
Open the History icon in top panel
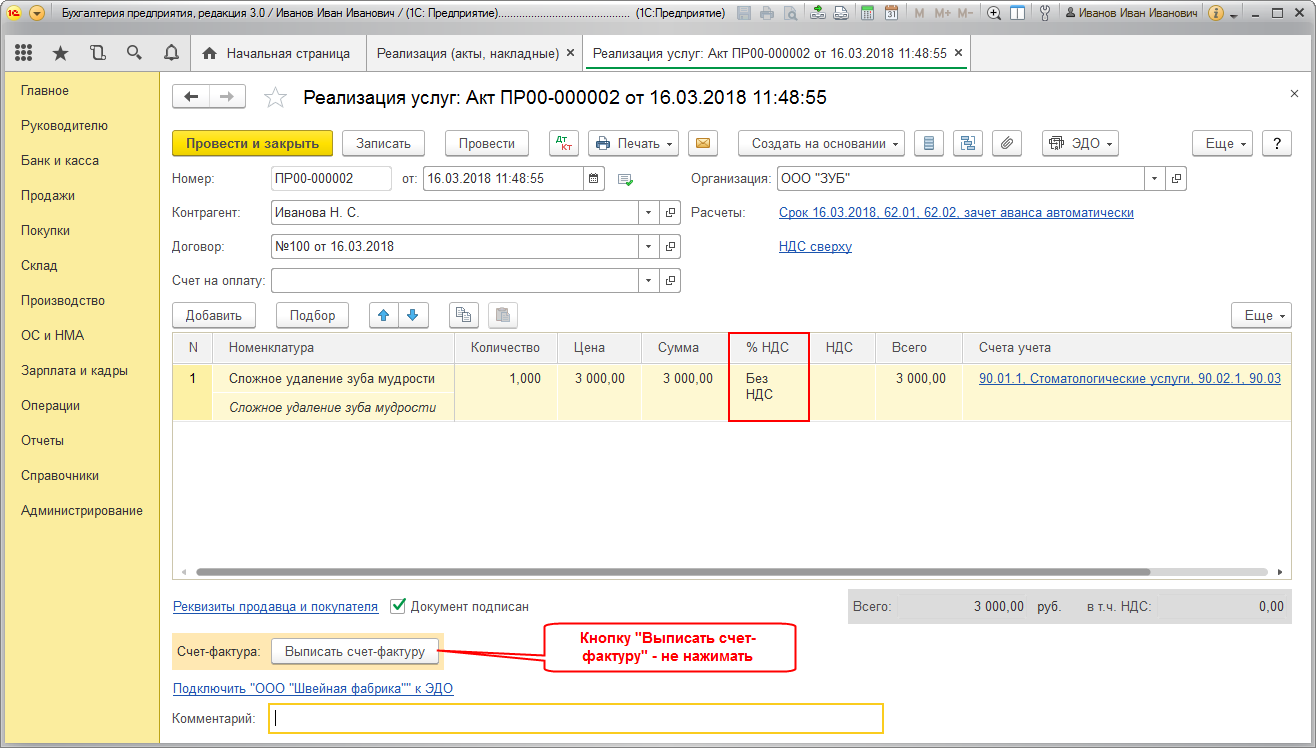(97, 53)
